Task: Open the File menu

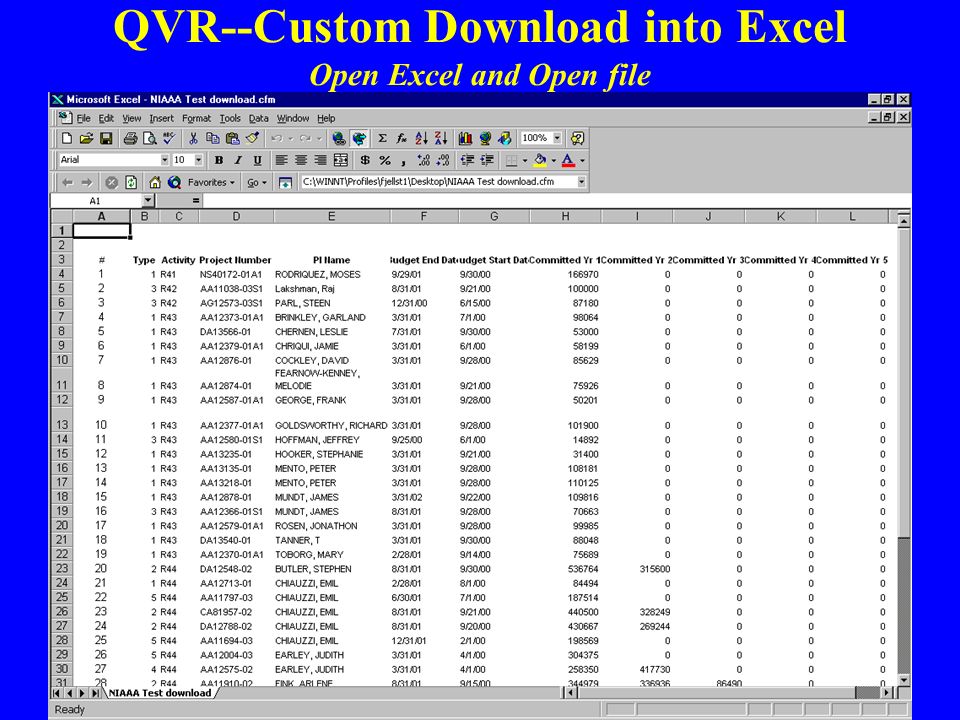Action: point(83,118)
